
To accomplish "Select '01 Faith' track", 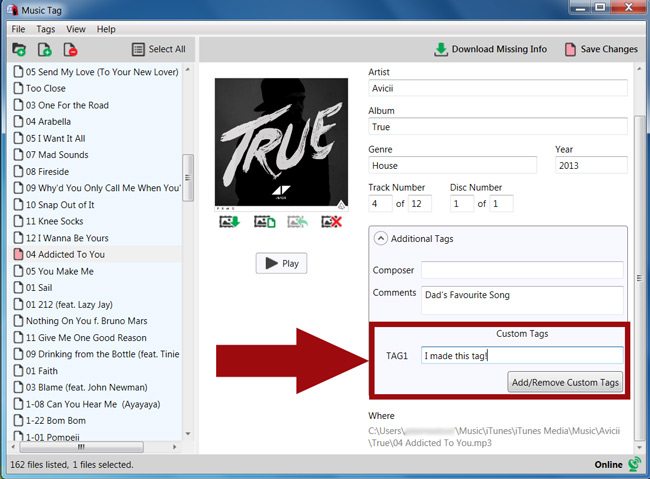I will tap(42, 370).
